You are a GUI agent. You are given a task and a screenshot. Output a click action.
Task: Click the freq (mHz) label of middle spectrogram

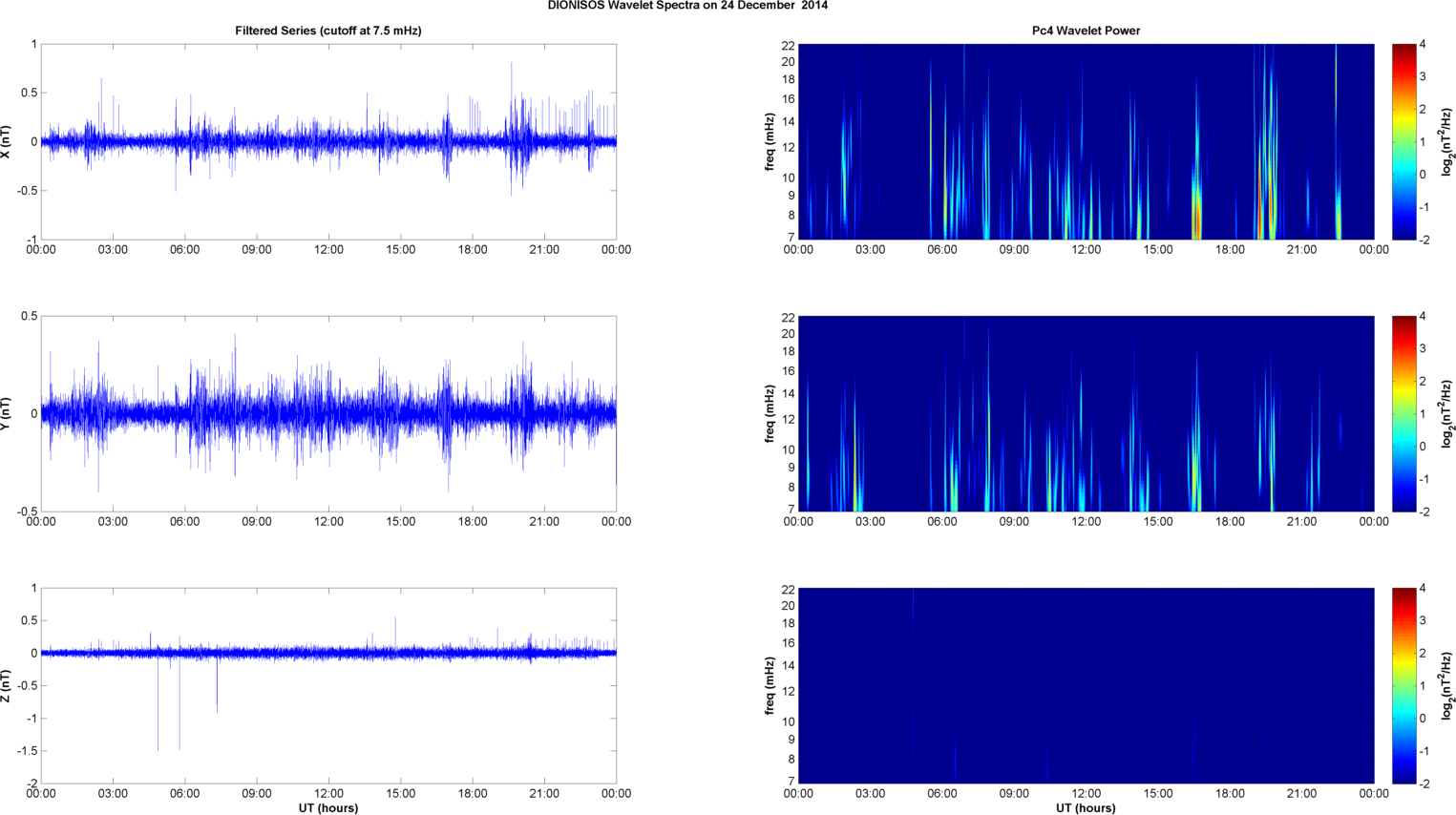[x=770, y=413]
